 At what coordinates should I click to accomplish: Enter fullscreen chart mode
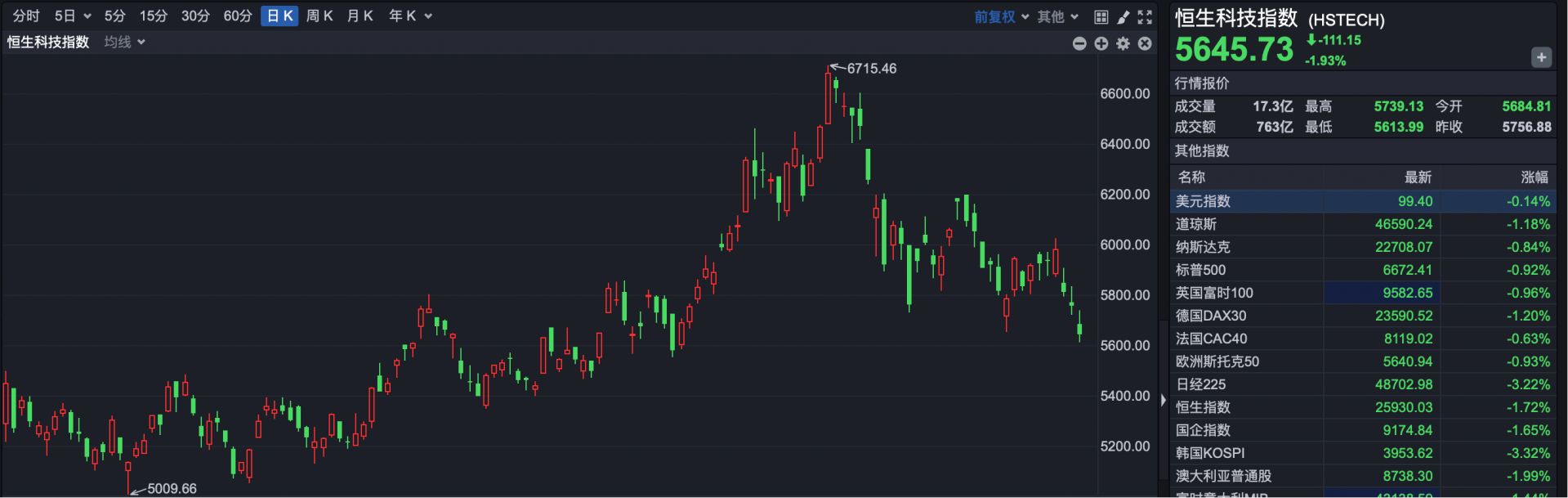coord(1145,16)
